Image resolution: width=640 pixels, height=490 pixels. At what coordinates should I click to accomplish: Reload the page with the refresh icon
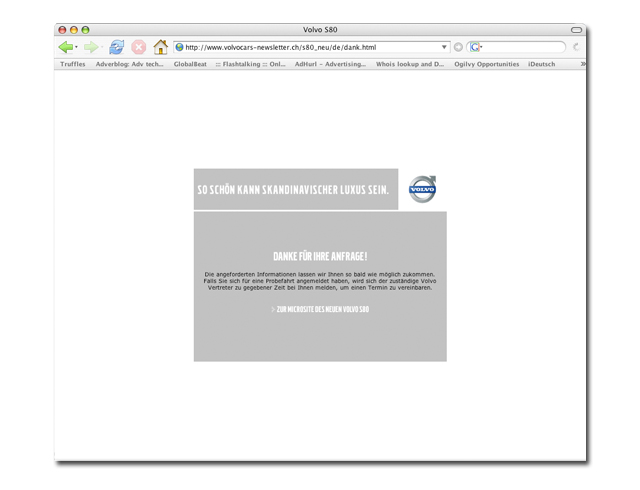(x=116, y=47)
